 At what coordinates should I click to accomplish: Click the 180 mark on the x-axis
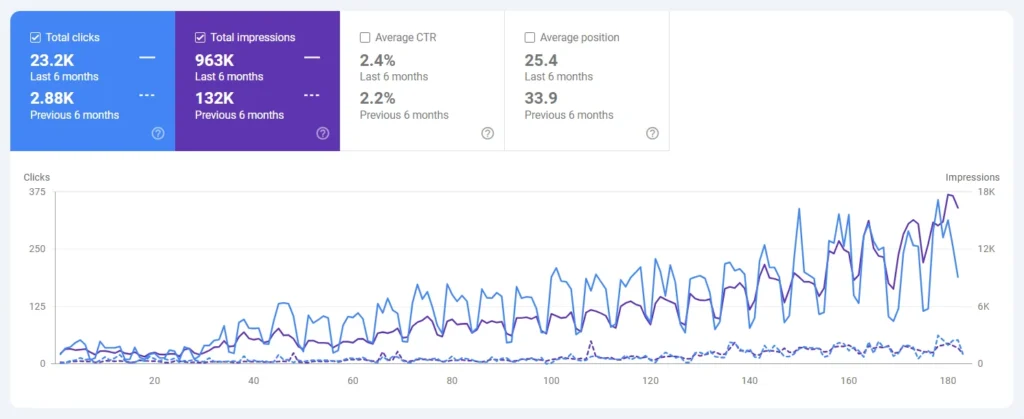tap(948, 381)
